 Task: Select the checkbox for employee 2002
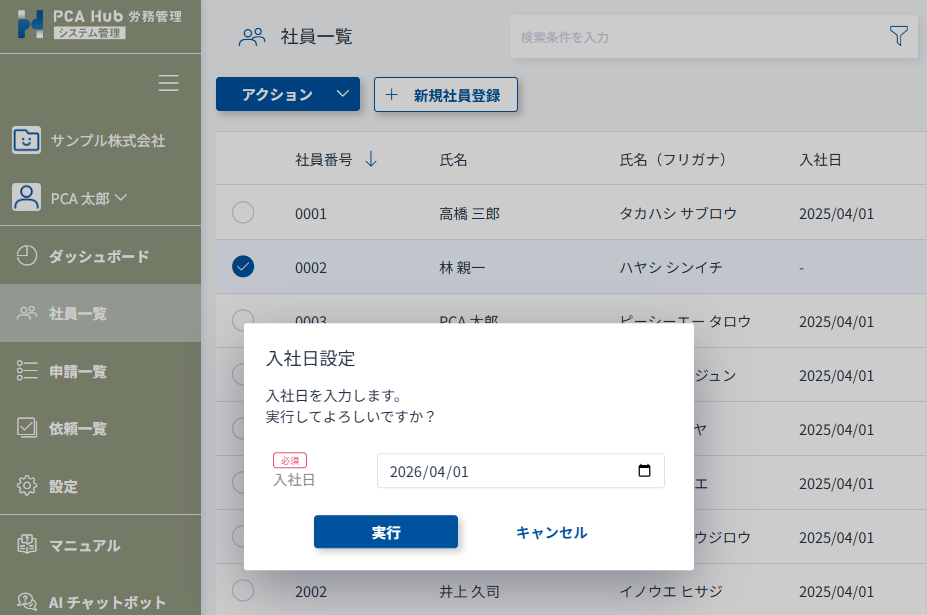coord(243,591)
